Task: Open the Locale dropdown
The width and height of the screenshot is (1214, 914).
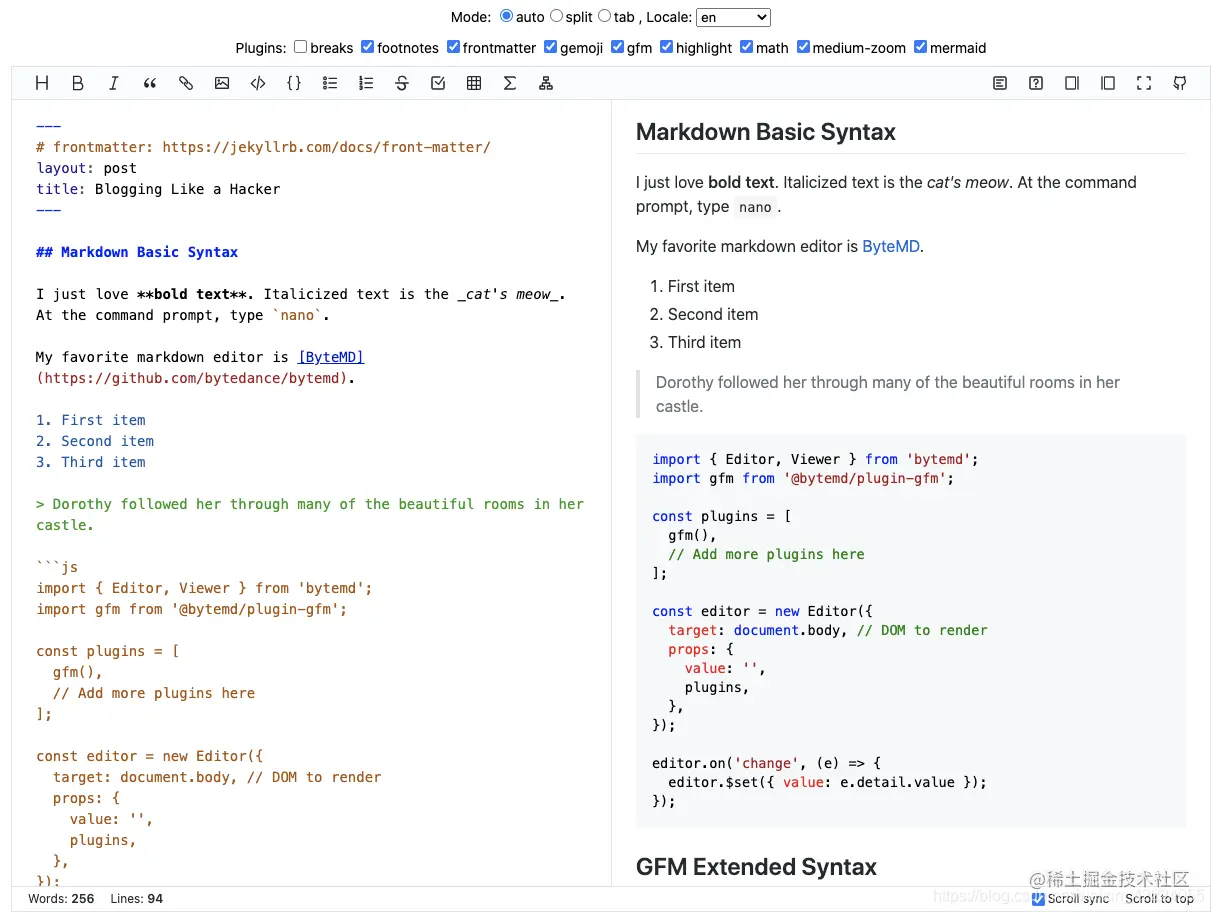Action: pyautogui.click(x=734, y=17)
